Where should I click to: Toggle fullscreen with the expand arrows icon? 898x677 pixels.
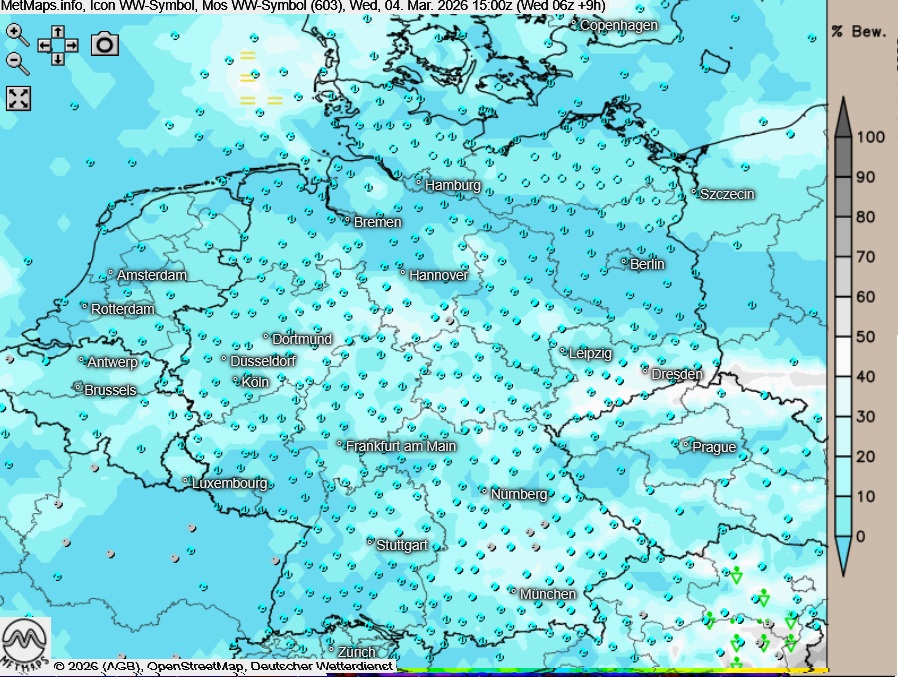(x=19, y=98)
